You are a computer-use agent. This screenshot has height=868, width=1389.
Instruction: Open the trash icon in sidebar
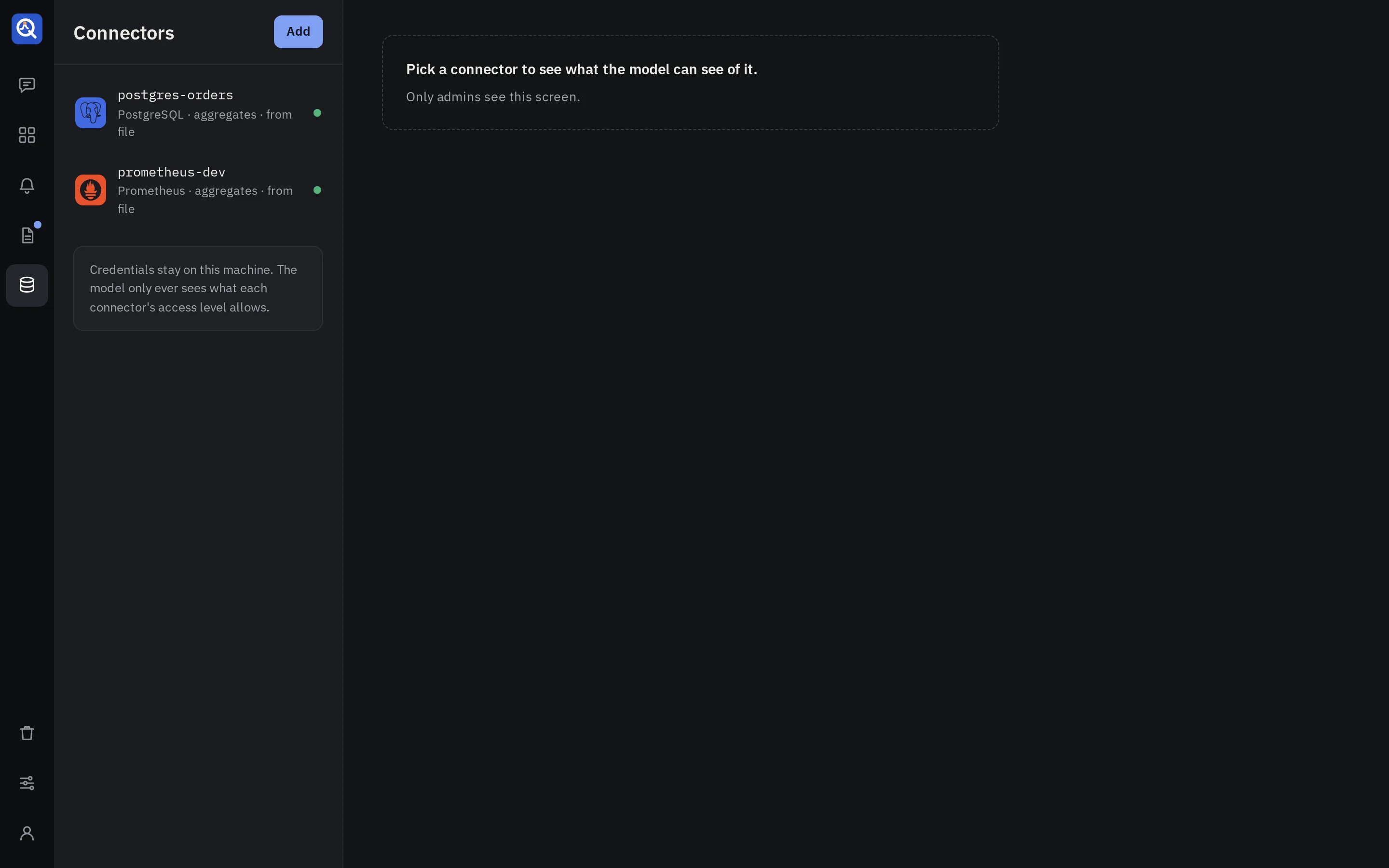point(27,733)
